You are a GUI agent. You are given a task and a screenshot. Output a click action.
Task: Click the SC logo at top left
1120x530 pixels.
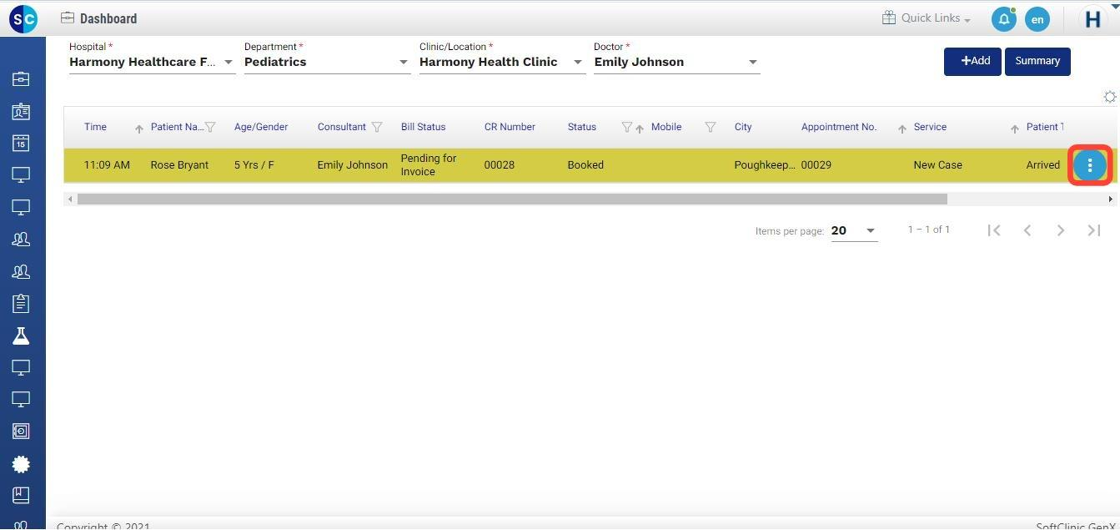[x=22, y=19]
